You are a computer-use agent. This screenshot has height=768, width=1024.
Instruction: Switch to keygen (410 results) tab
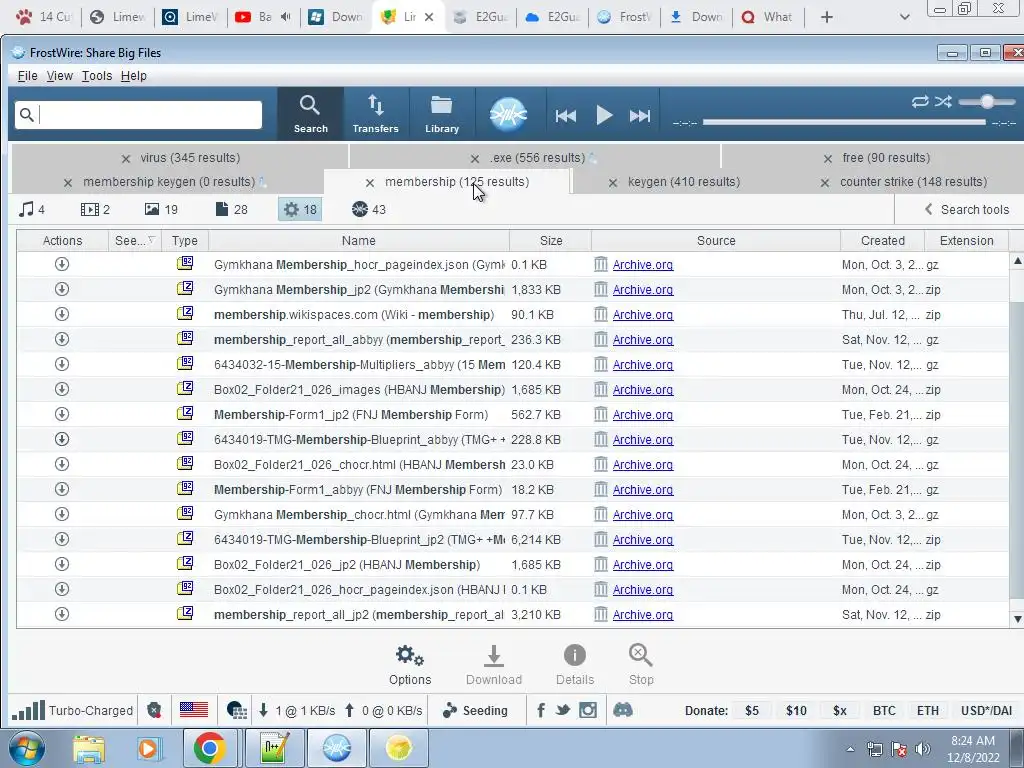(684, 182)
